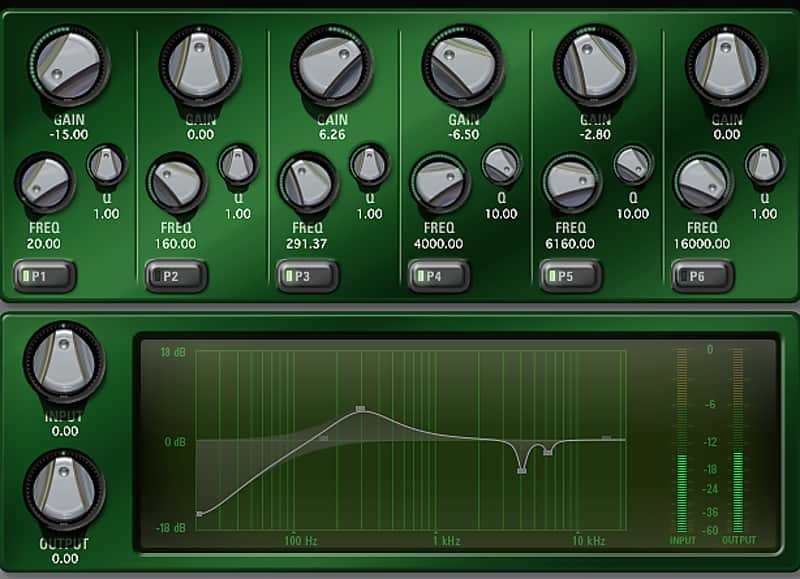Select gain value 6.26 on P3

[x=332, y=135]
